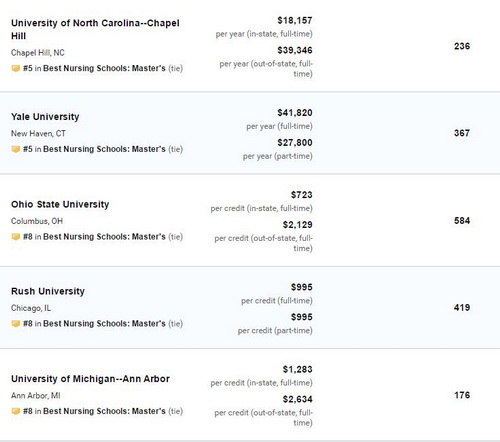This screenshot has width=500, height=442.
Task: Select the 419 enrollment value for Rush
Action: tap(462, 308)
